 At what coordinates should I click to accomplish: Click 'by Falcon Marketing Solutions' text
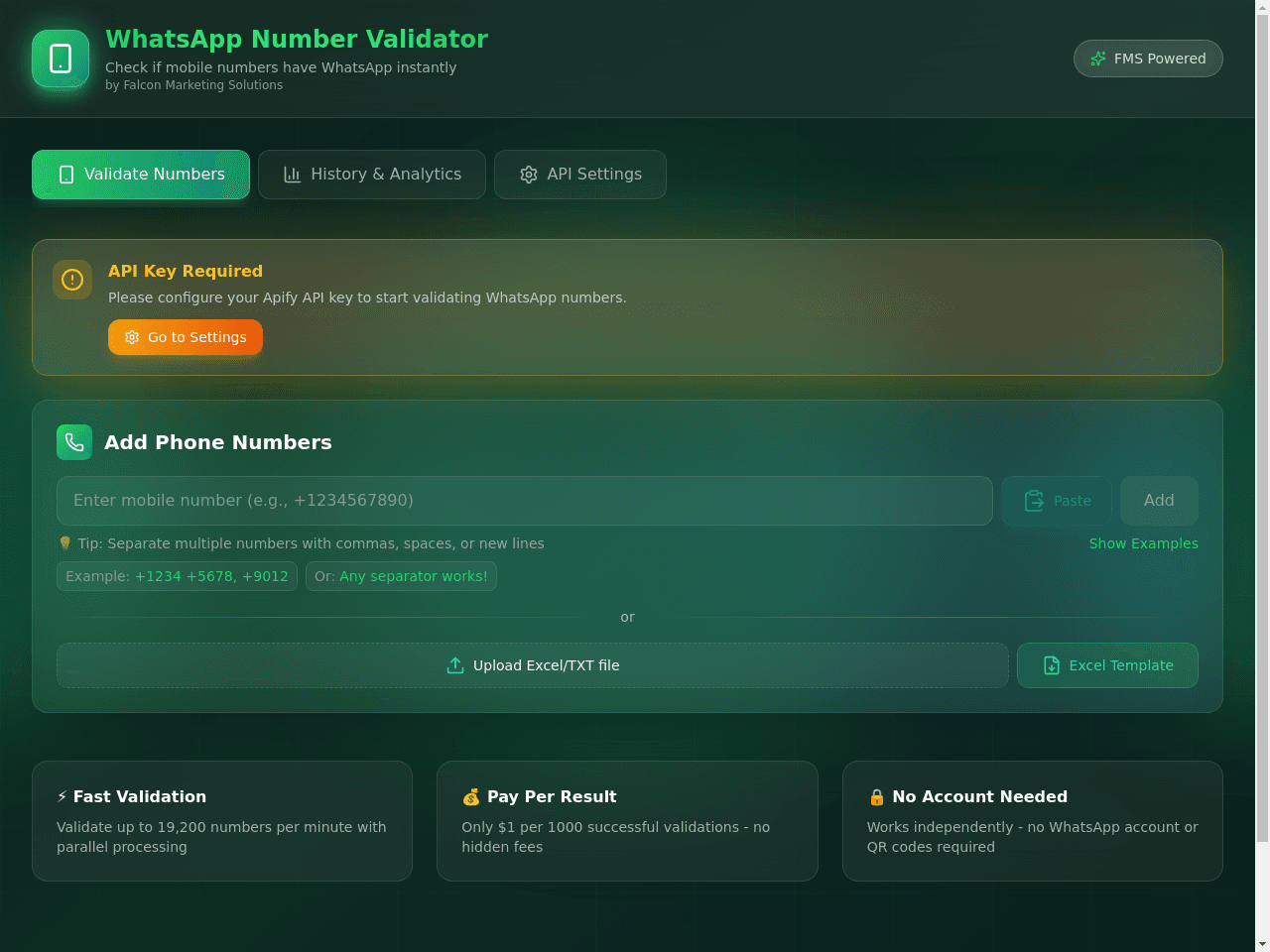pos(194,85)
